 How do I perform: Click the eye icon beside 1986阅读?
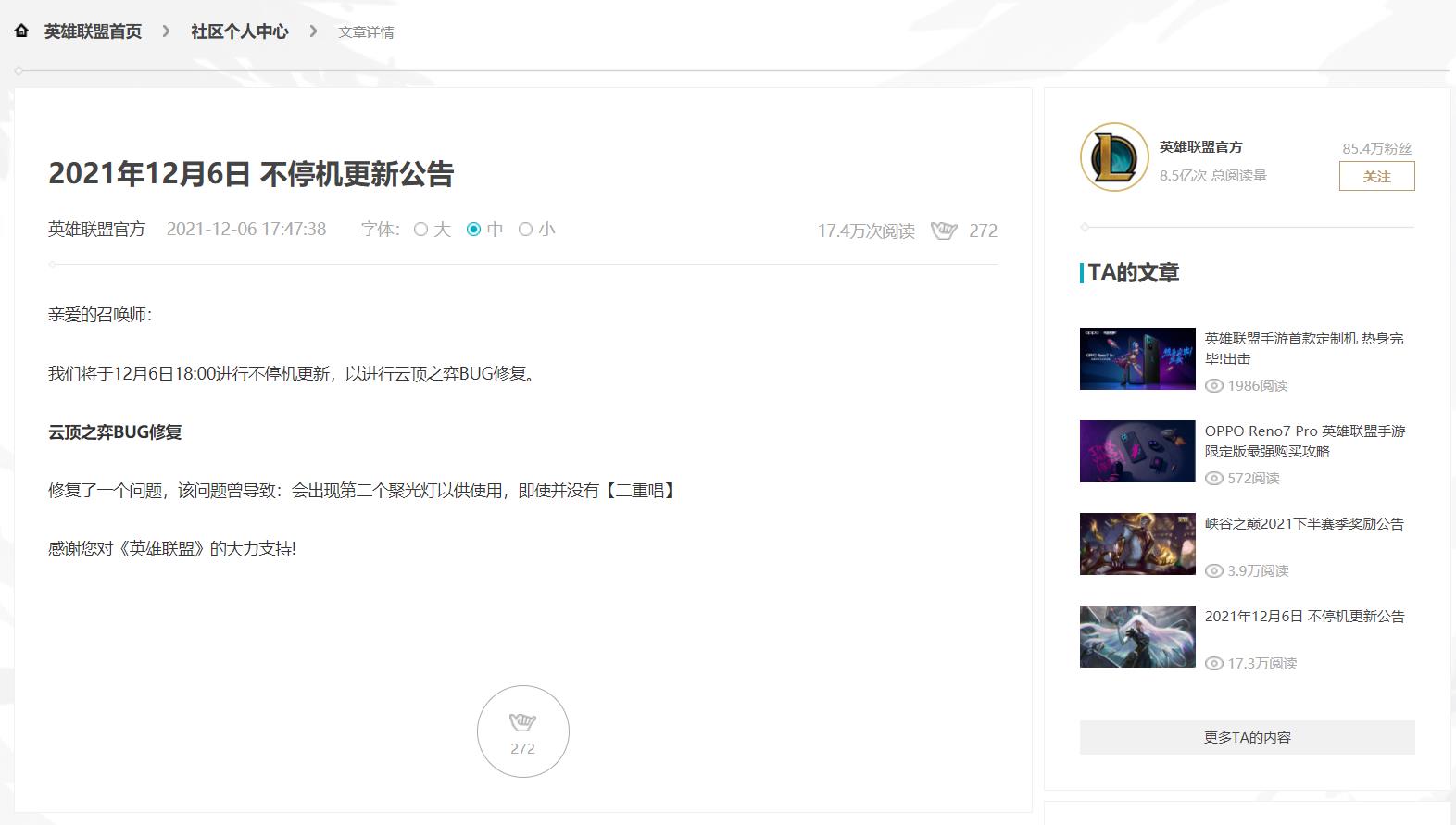[x=1214, y=386]
